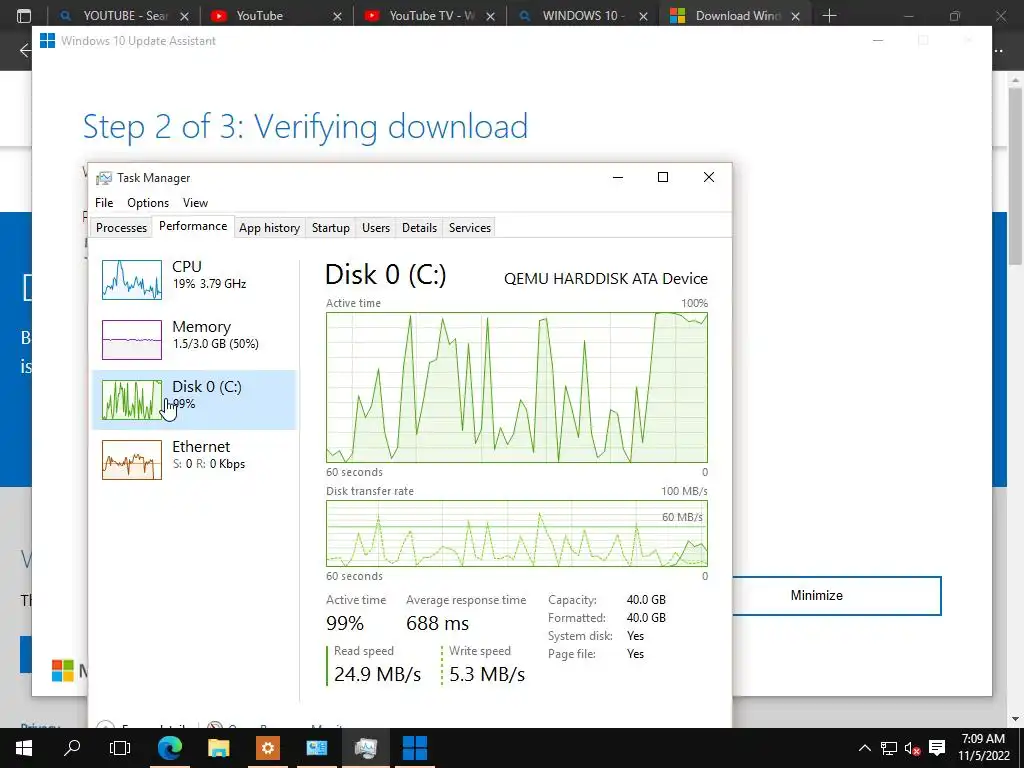The width and height of the screenshot is (1024, 768).
Task: Open Task Manager Options menu
Action: (x=148, y=202)
